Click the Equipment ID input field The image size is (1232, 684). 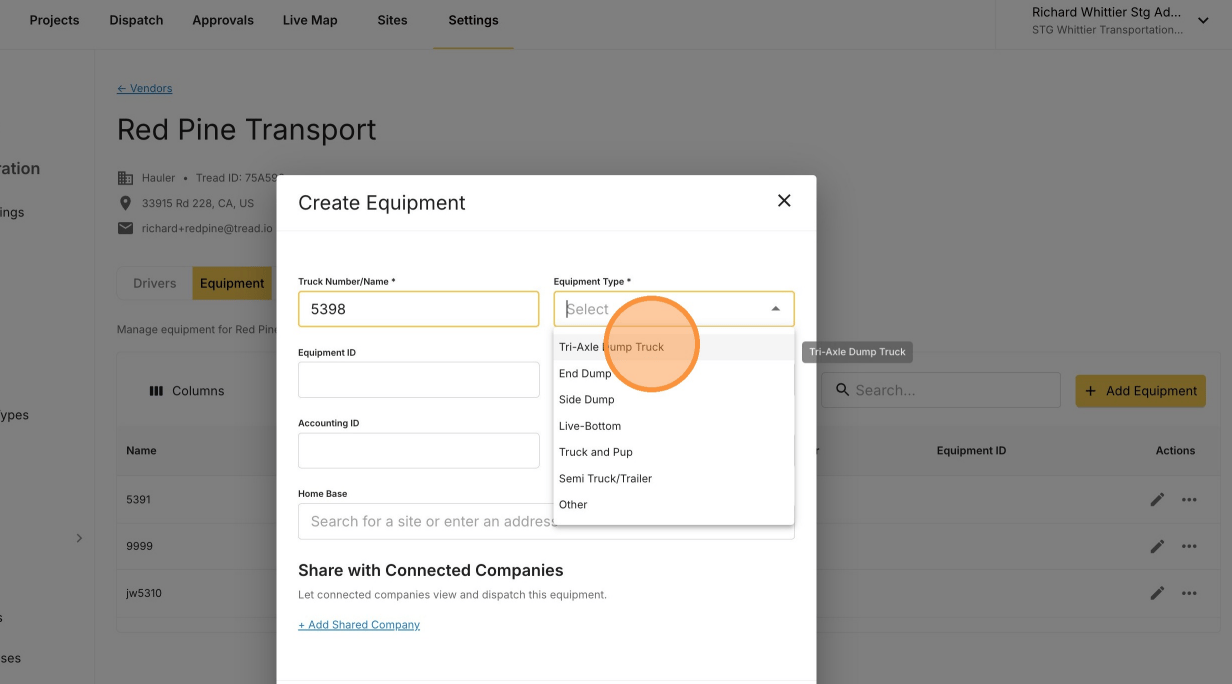tap(418, 380)
